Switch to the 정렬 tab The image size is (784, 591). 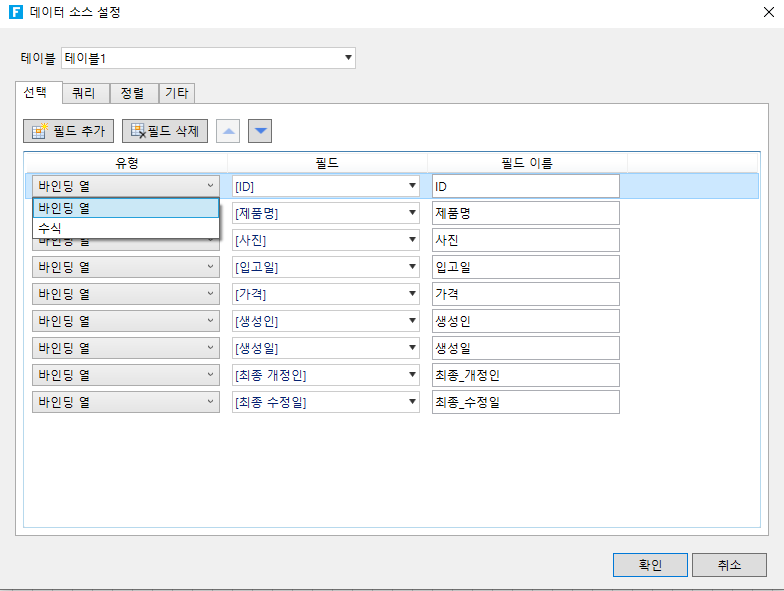[x=132, y=93]
